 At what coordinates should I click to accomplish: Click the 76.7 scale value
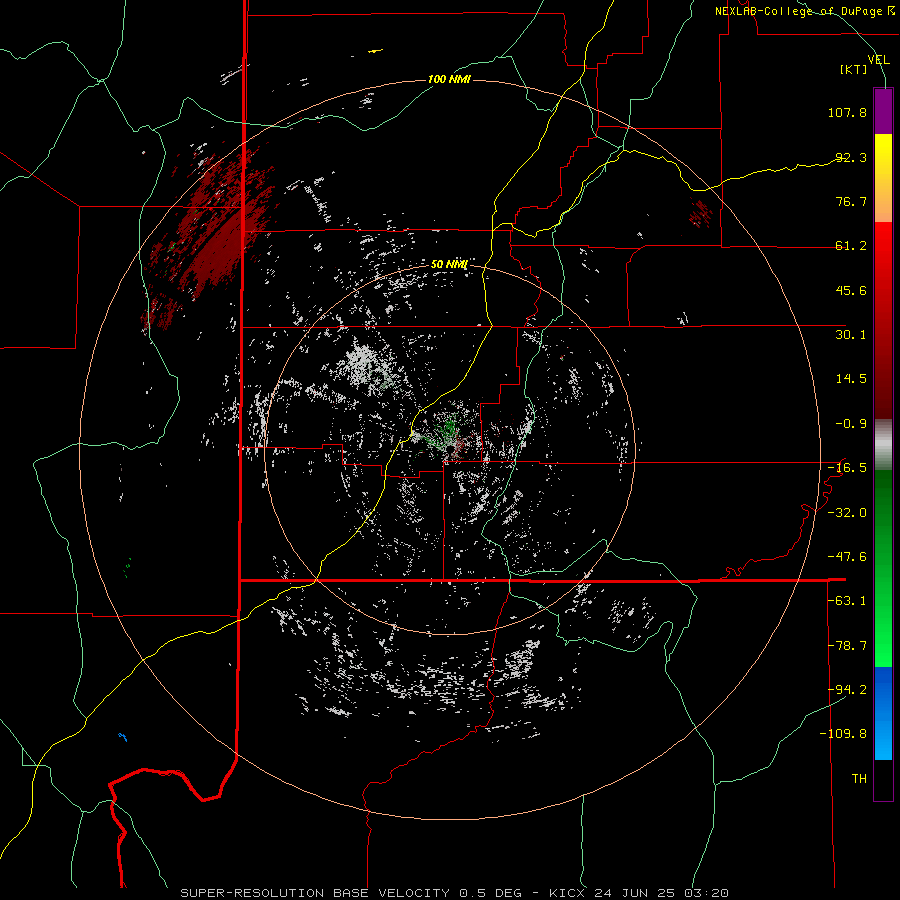point(851,201)
